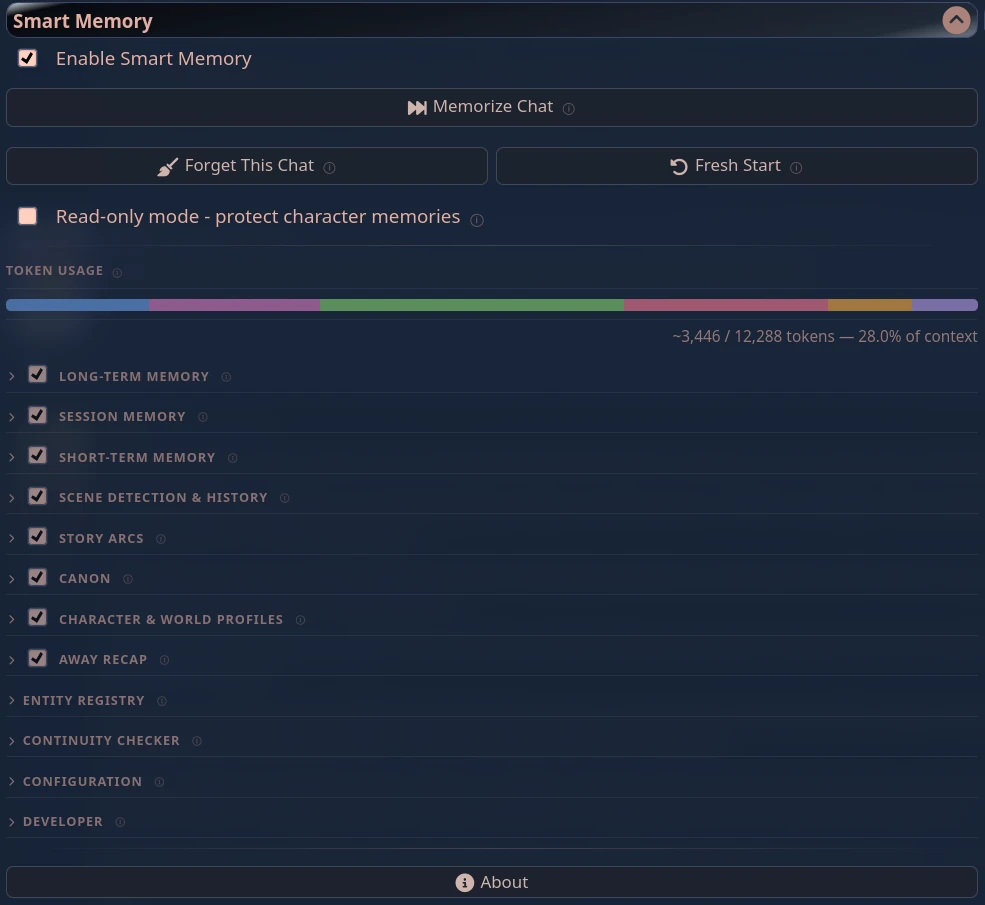Expand Canon section chevron
985x905 pixels.
[11, 579]
